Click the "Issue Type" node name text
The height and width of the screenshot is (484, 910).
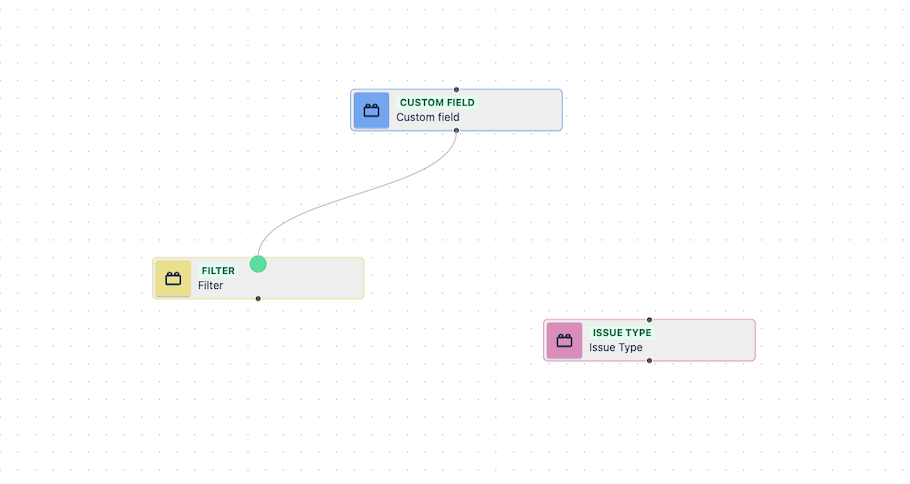click(x=615, y=347)
